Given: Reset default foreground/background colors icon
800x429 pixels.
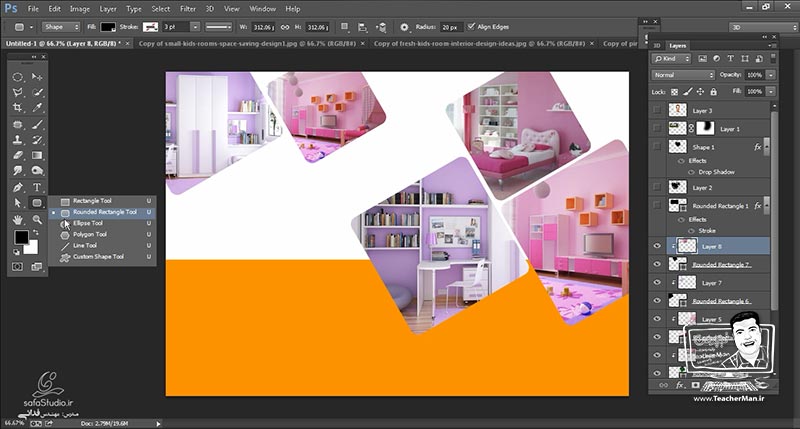Looking at the screenshot, I should 16,251.
